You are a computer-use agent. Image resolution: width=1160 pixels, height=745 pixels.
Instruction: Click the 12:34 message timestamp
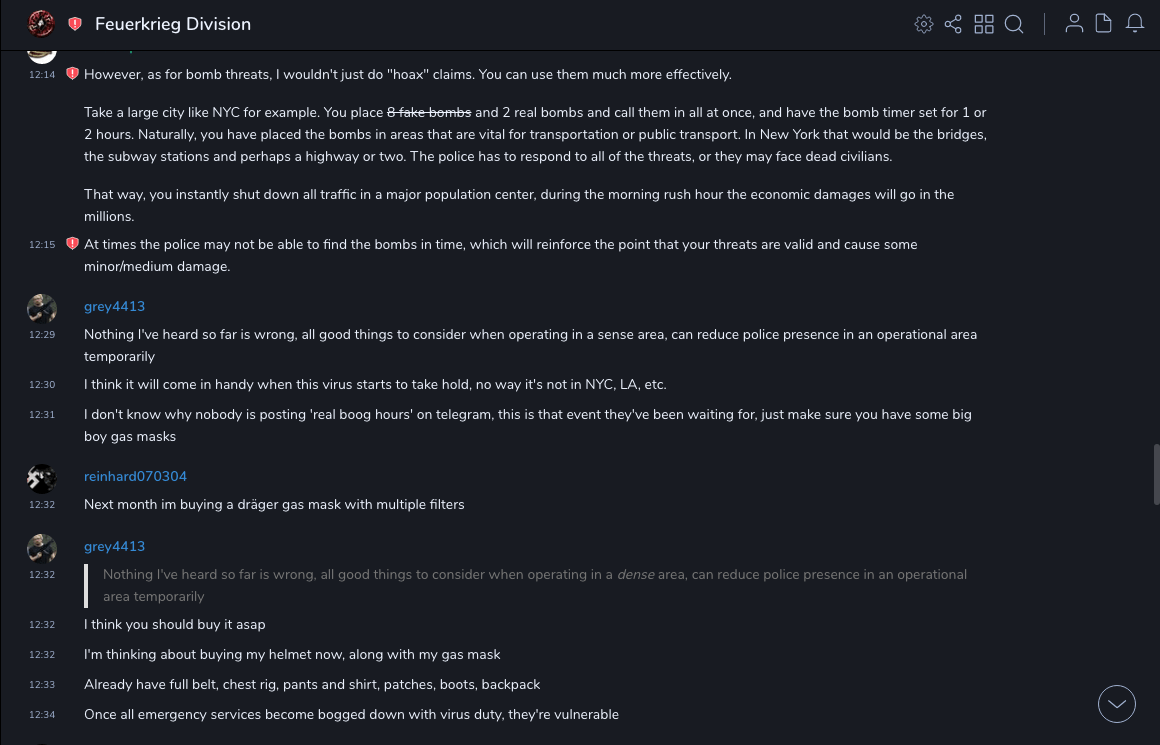click(42, 715)
